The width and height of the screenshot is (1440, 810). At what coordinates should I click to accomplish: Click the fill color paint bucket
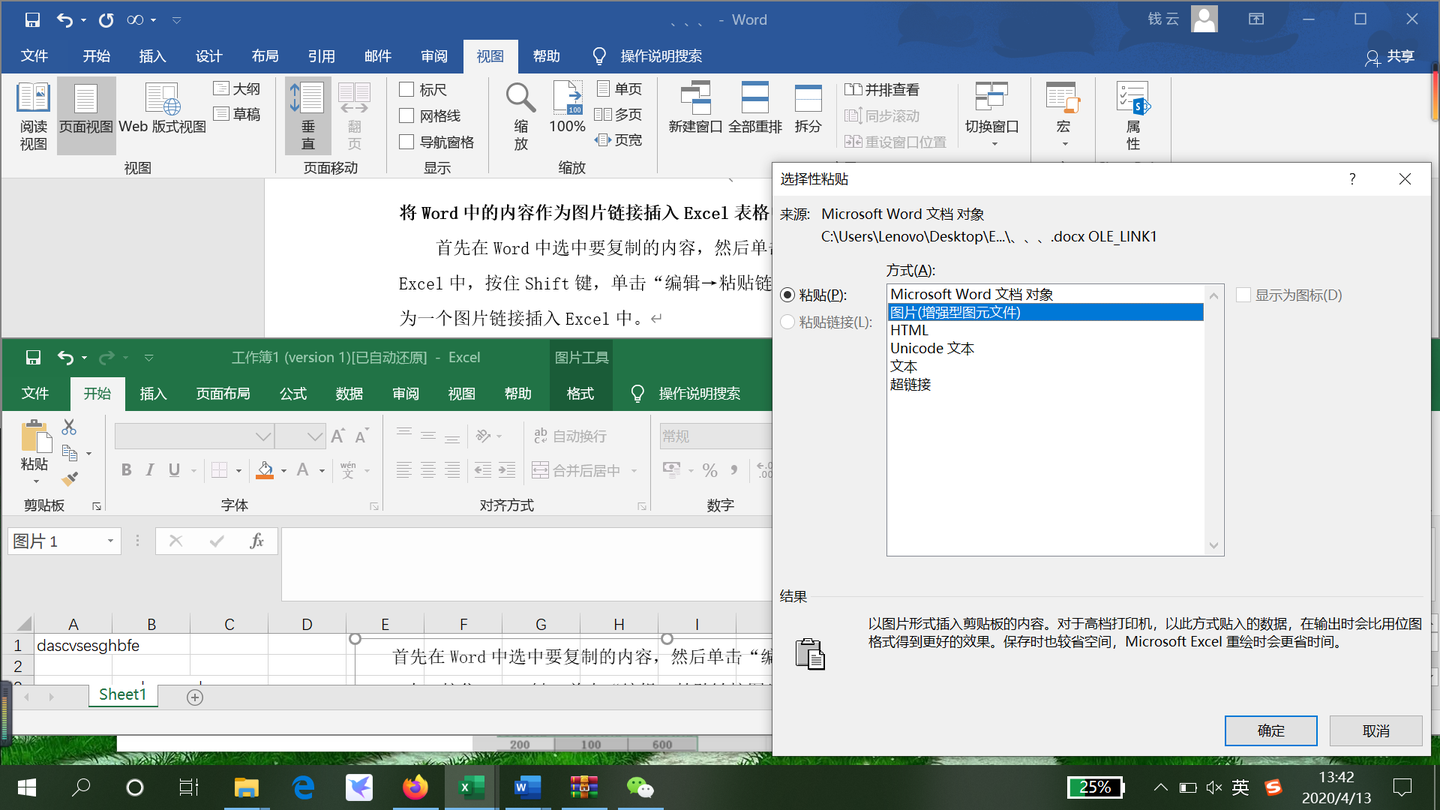click(x=265, y=470)
